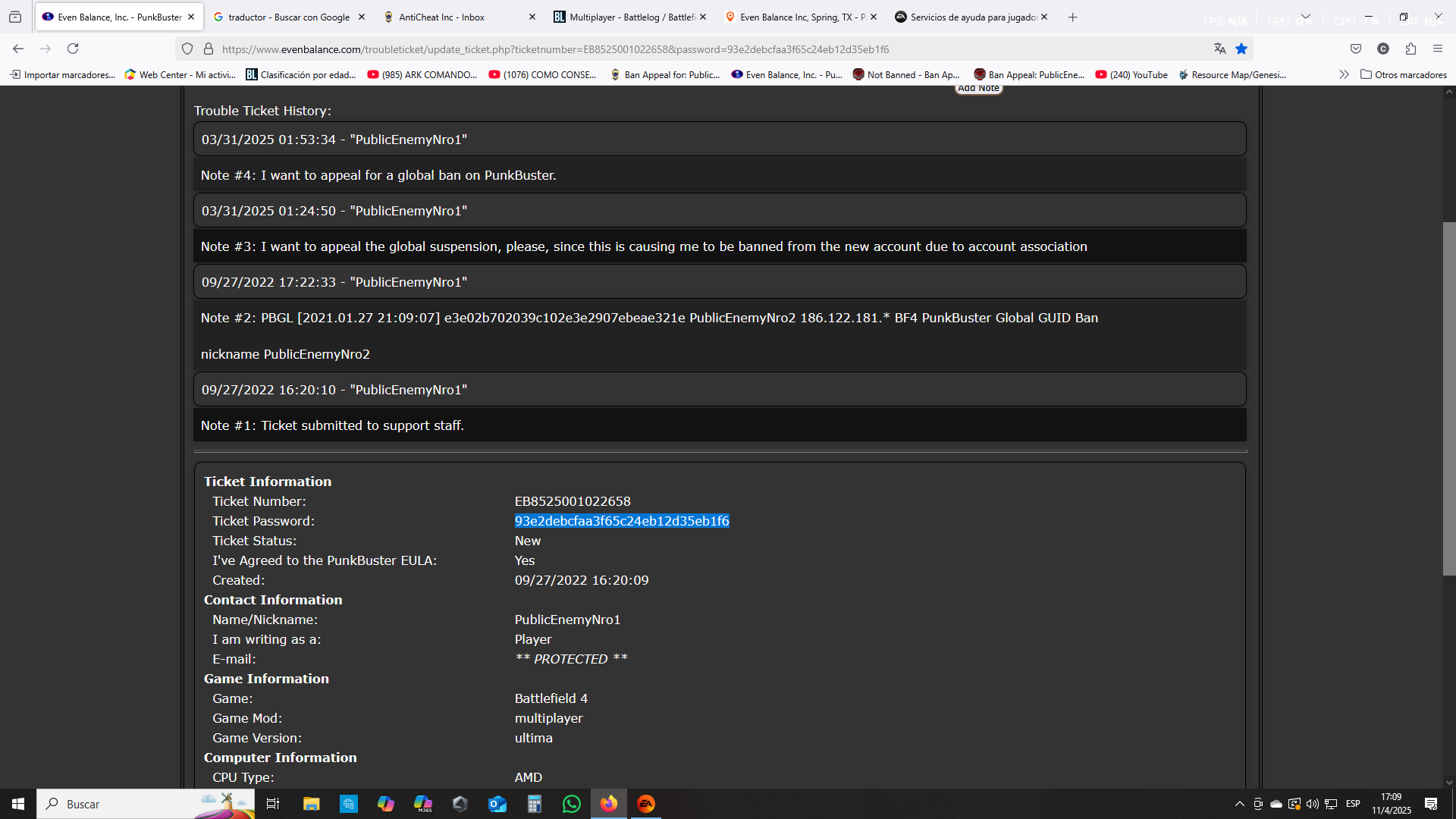Open Firefox account icon
The height and width of the screenshot is (819, 1456).
coord(1383,49)
